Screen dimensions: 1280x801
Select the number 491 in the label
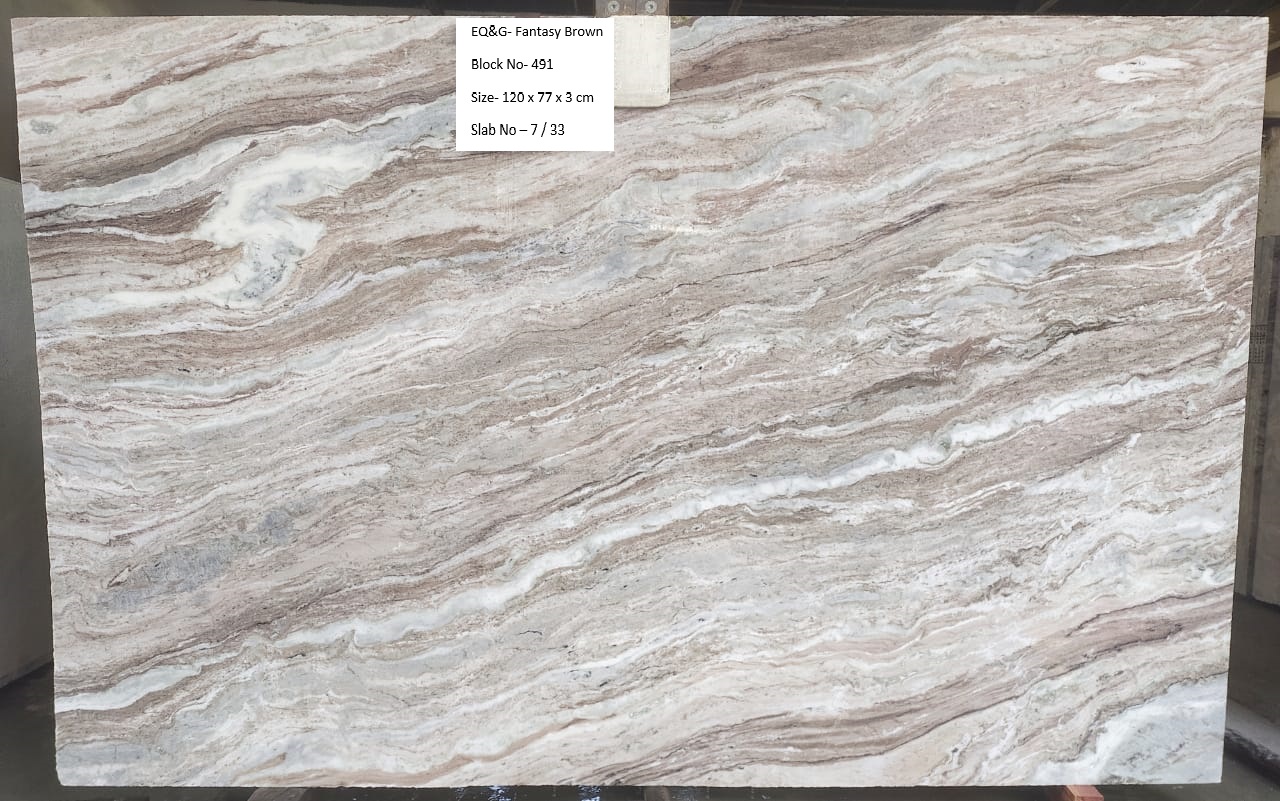click(x=541, y=64)
